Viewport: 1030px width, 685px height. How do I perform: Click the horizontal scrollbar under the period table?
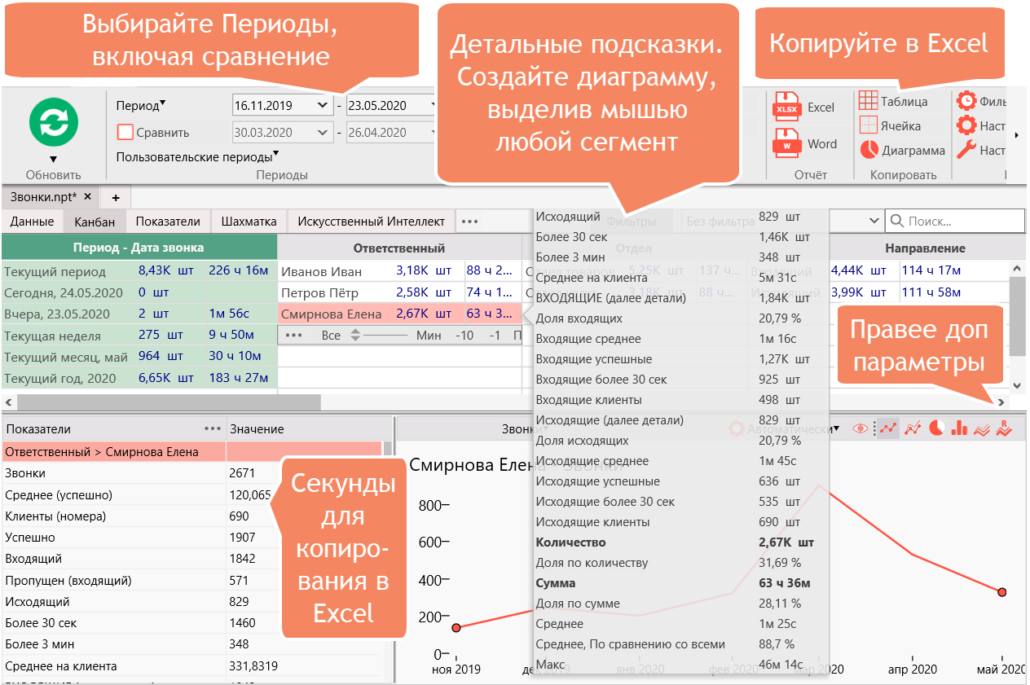click(x=169, y=401)
